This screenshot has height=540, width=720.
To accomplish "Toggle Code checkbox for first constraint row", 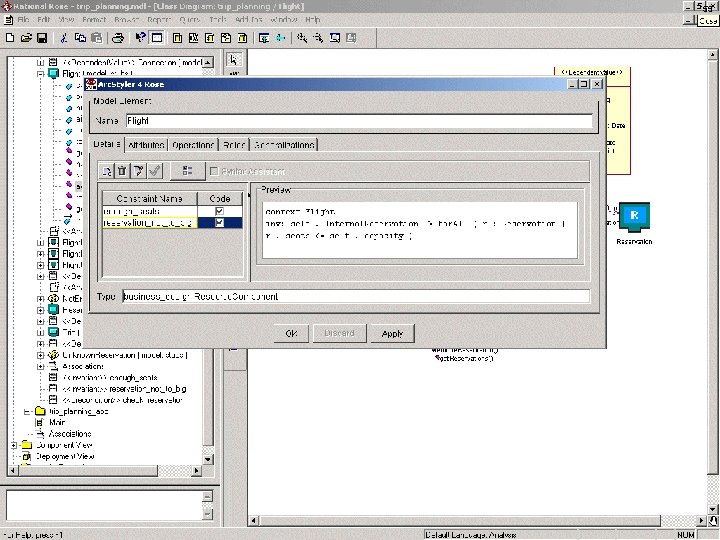I will click(219, 211).
